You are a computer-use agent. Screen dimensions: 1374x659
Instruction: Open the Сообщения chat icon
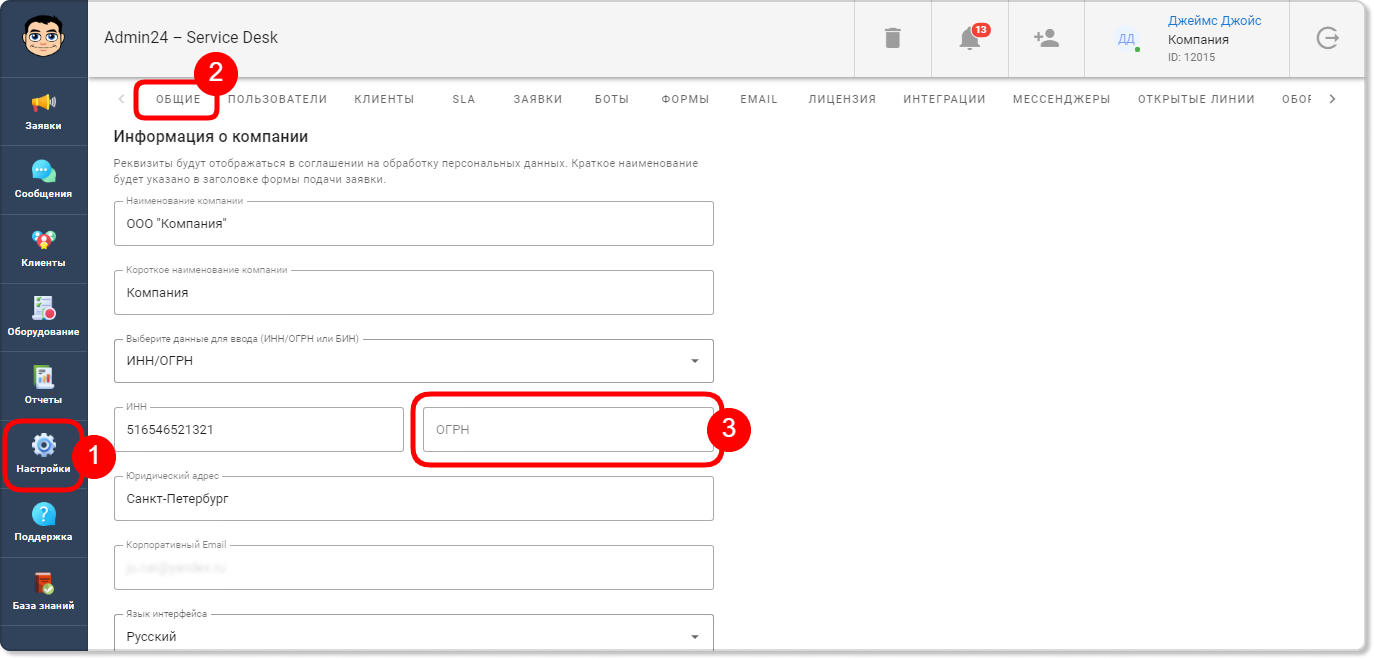tap(44, 180)
